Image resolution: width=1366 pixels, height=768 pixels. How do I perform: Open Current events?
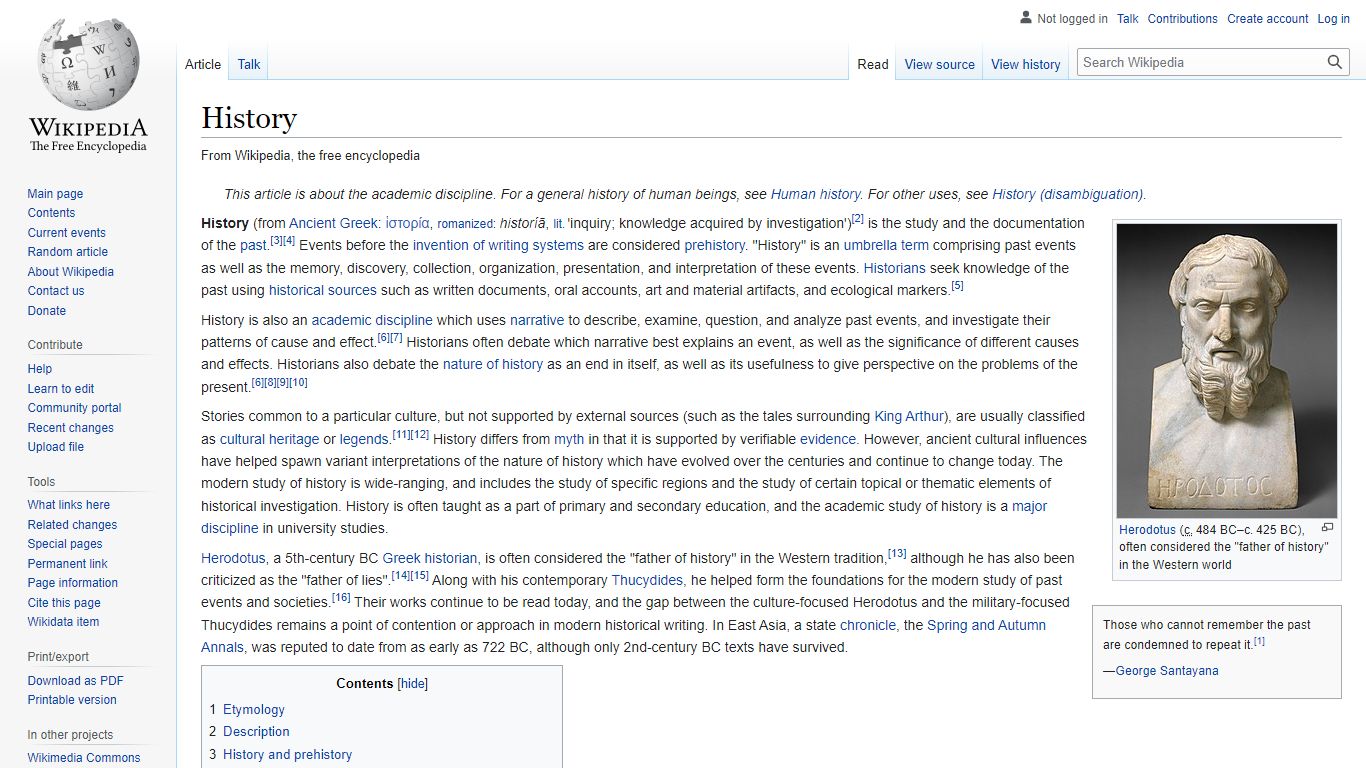66,233
